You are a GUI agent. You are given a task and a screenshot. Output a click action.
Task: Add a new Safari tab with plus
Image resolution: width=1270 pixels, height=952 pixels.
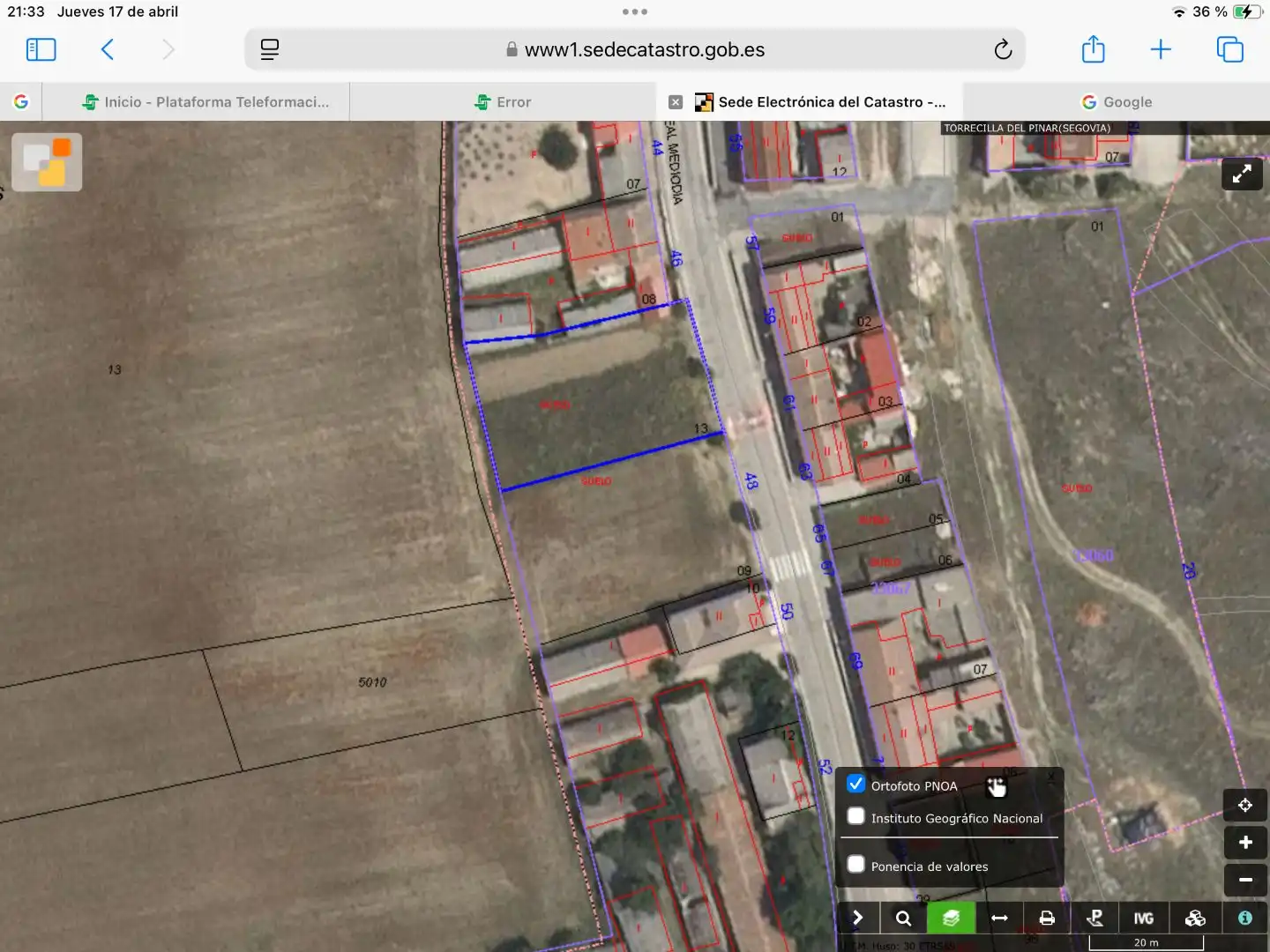coord(1161,49)
